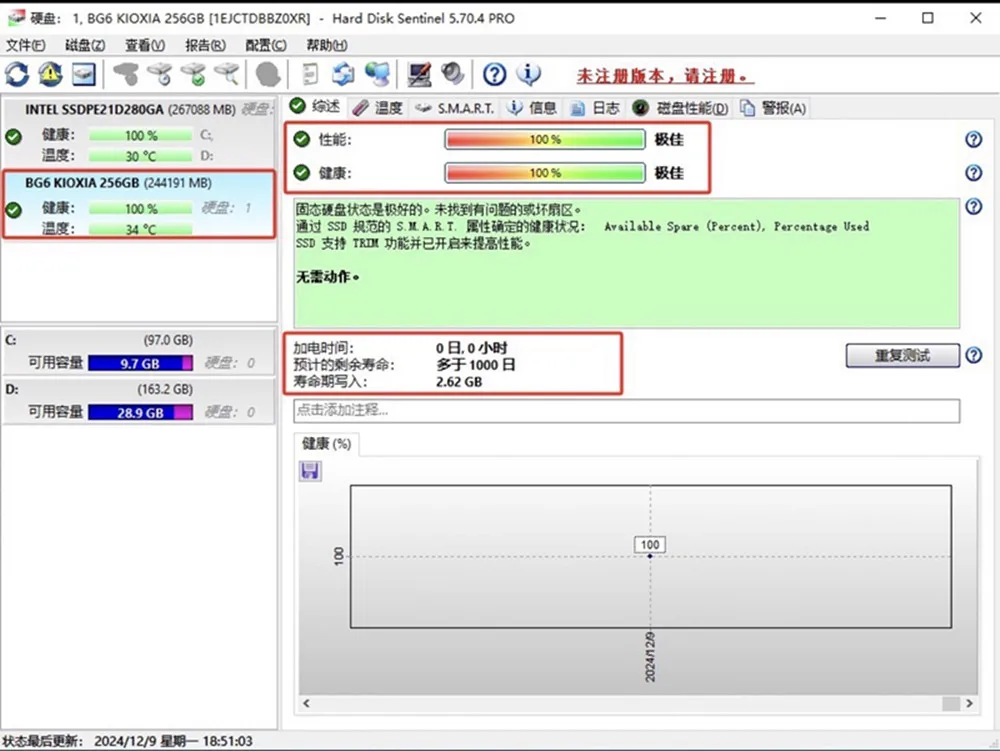
Task: Select the BG6 KIOXIA 256GB disk entry
Action: pos(139,204)
